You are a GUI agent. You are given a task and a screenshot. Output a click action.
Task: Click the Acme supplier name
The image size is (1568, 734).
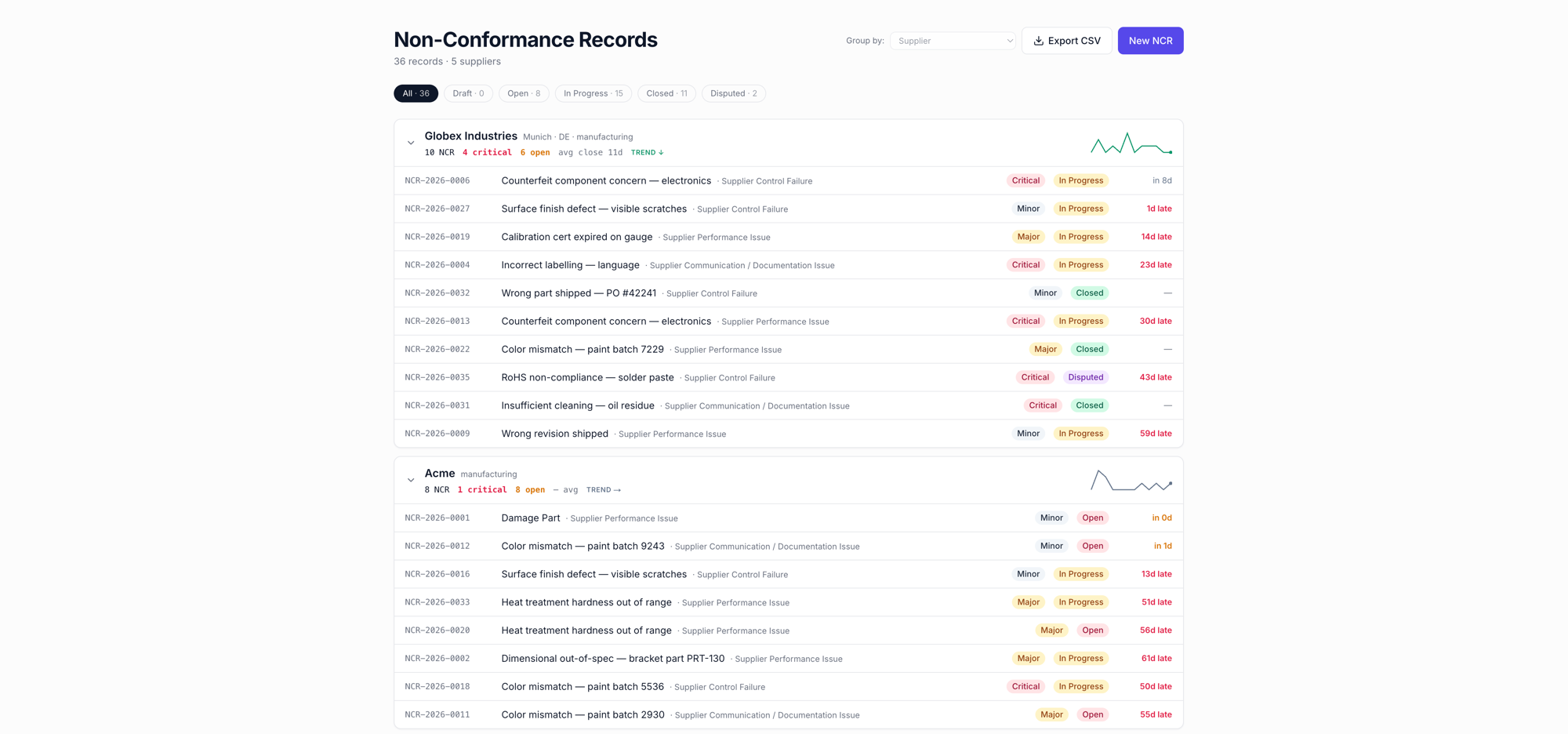click(439, 474)
